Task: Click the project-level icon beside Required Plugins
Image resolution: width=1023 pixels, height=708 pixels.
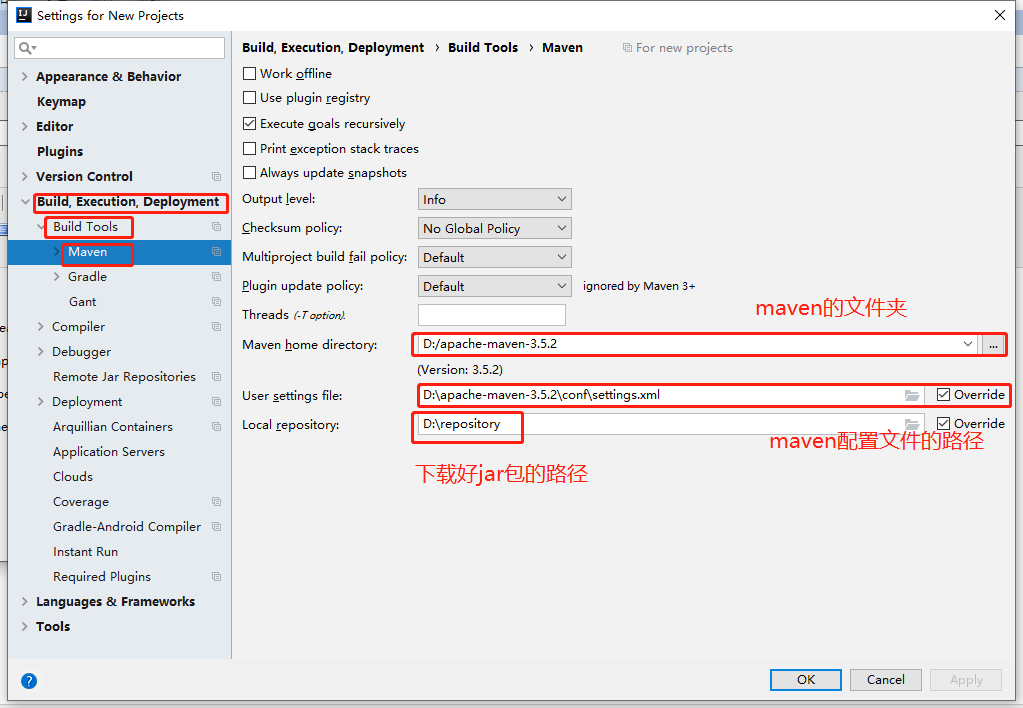Action: (x=217, y=577)
